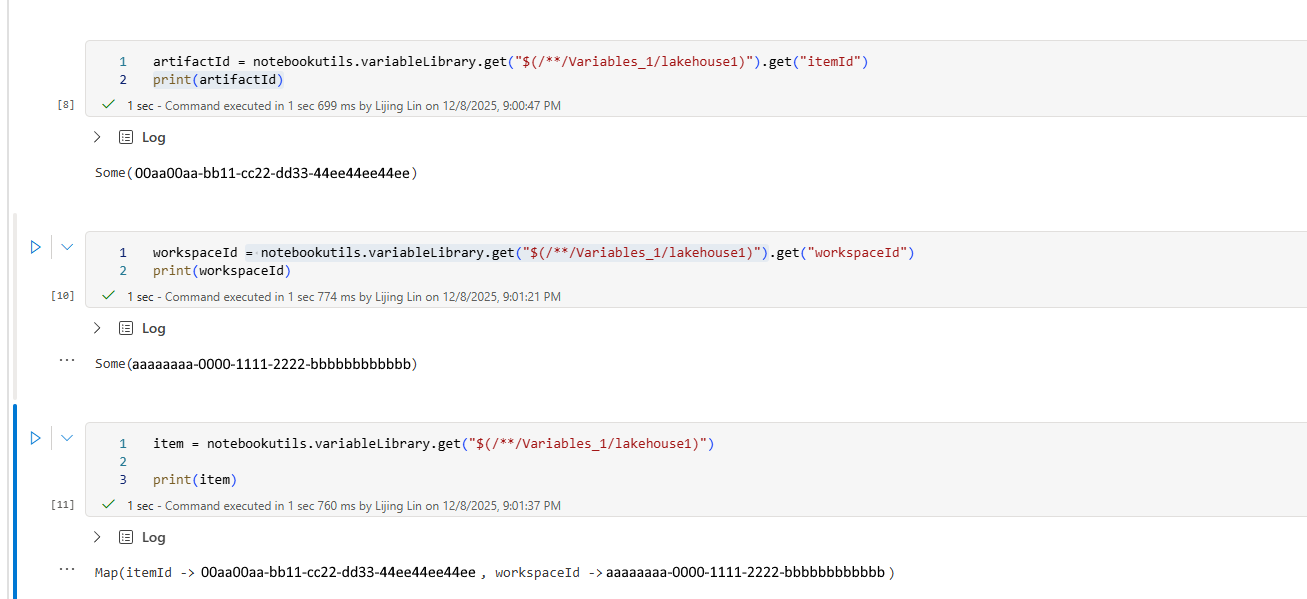Image resolution: width=1307 pixels, height=599 pixels.
Task: Open output ellipsis menu beside Map(itemId...) result
Action: pos(67,568)
